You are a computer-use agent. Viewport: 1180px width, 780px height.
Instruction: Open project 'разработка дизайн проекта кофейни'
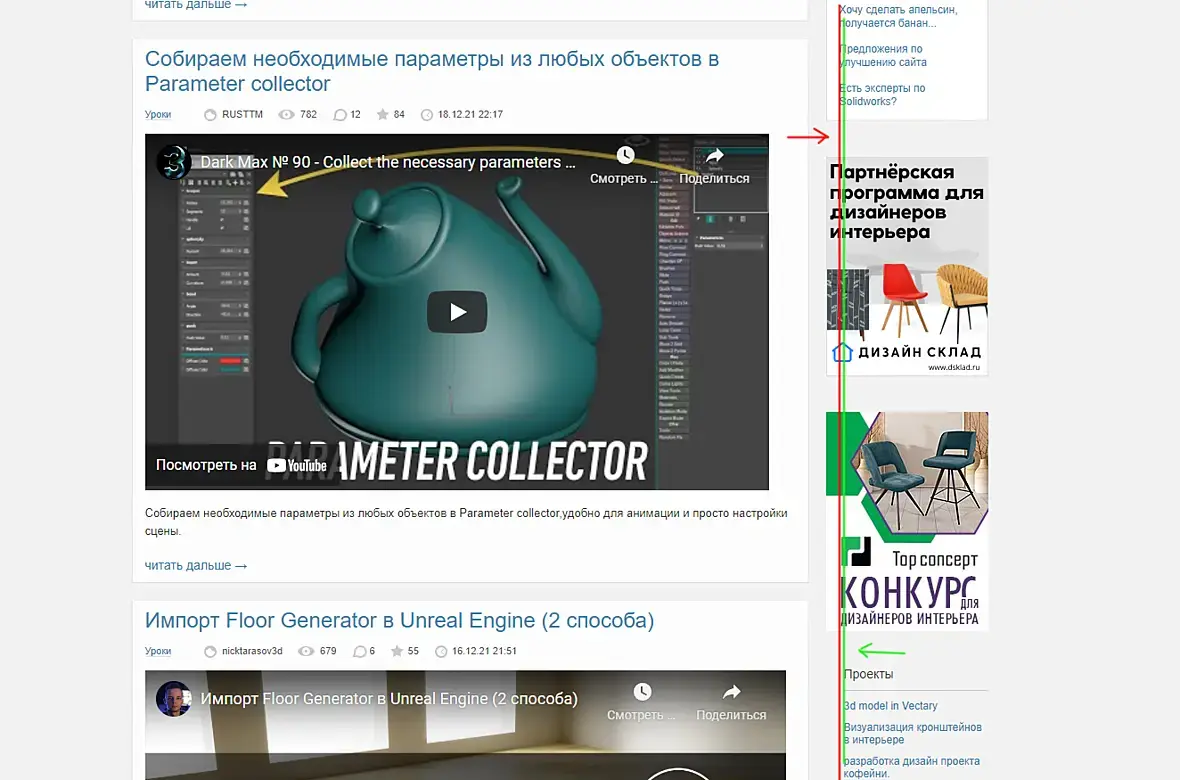pyautogui.click(x=911, y=767)
